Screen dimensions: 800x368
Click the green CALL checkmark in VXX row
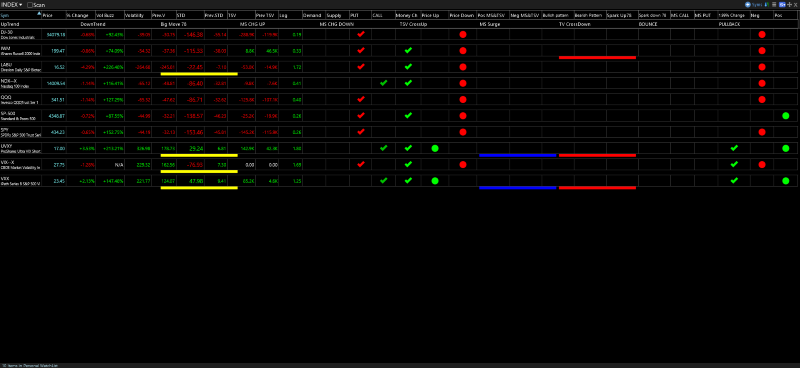(x=383, y=180)
